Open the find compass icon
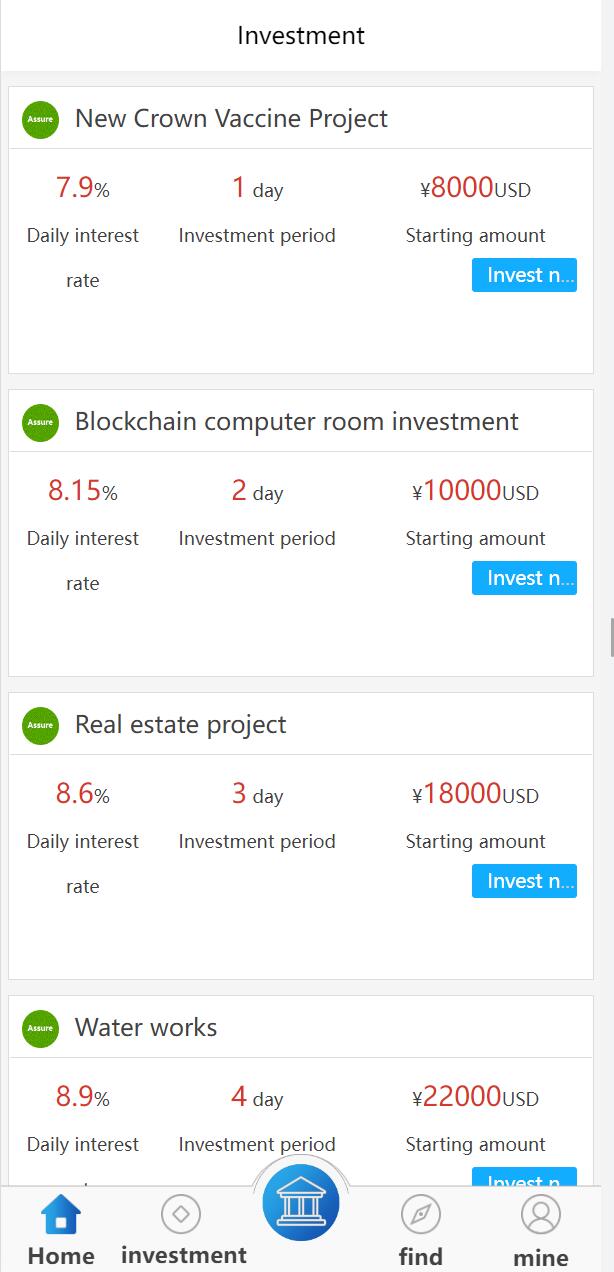 pos(421,1215)
